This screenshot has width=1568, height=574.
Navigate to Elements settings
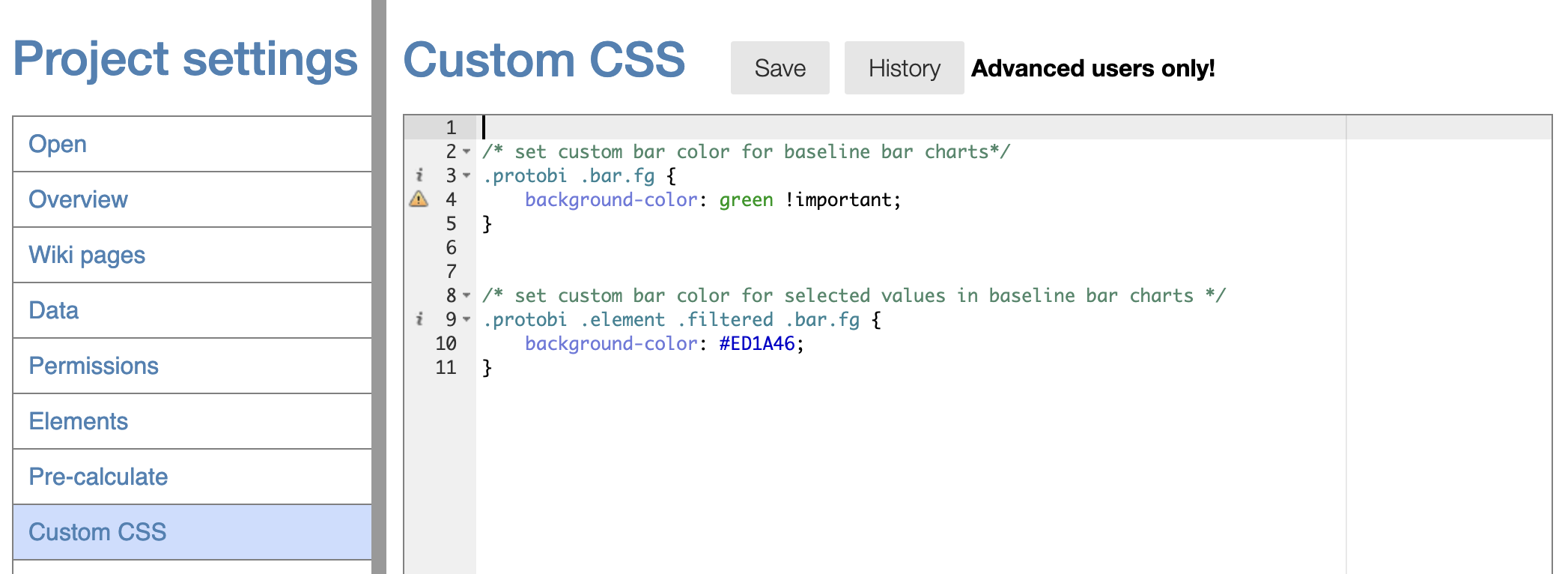79,421
